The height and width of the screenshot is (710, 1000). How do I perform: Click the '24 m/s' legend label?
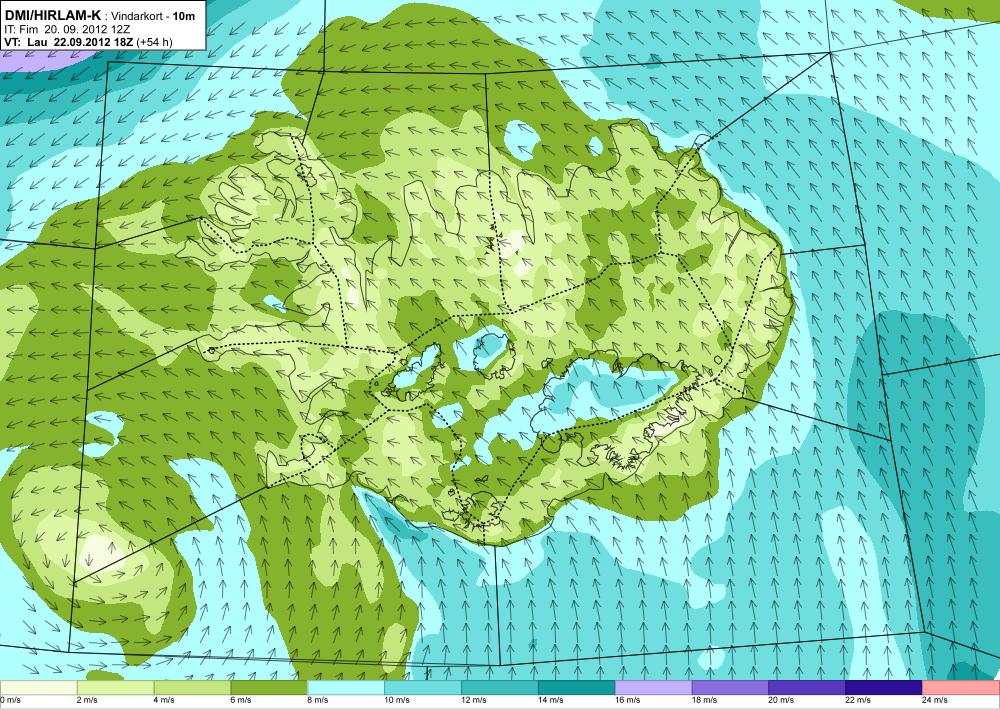pos(934,700)
